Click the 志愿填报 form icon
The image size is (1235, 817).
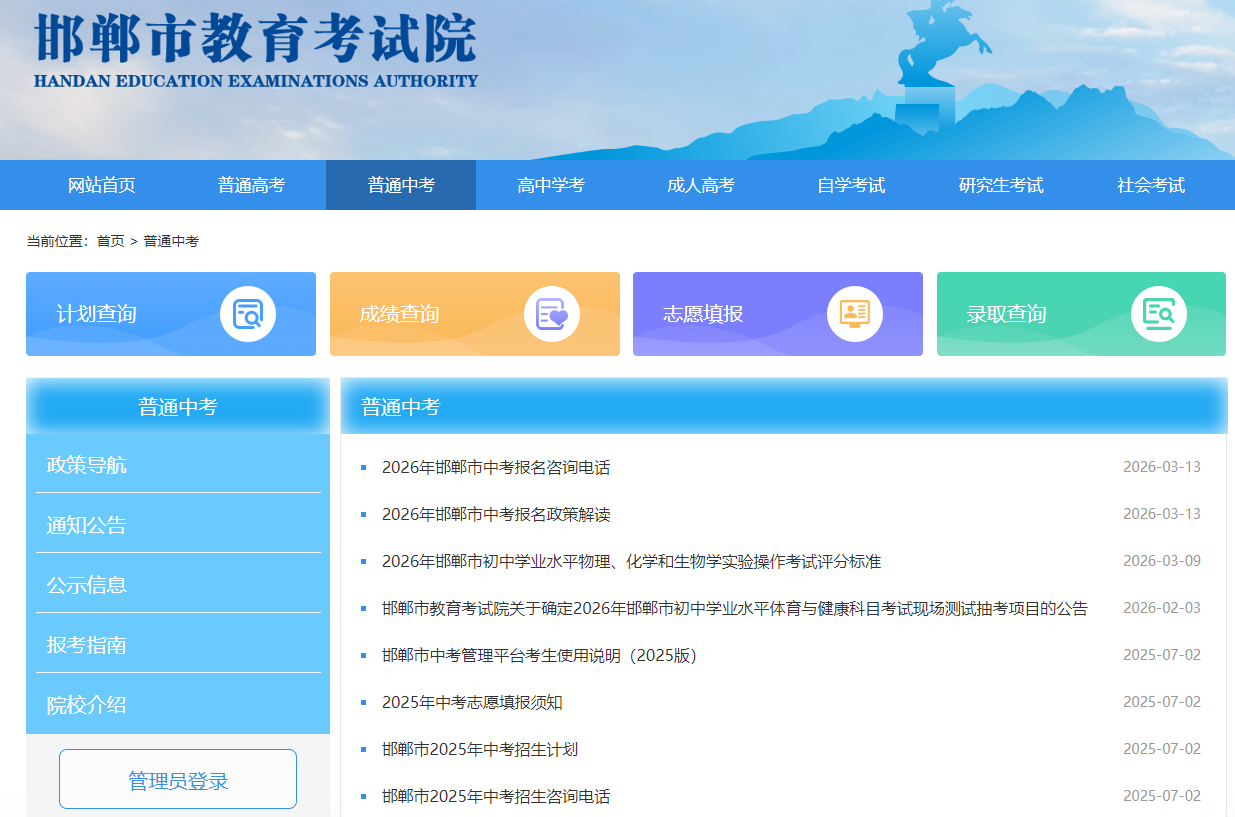[854, 314]
